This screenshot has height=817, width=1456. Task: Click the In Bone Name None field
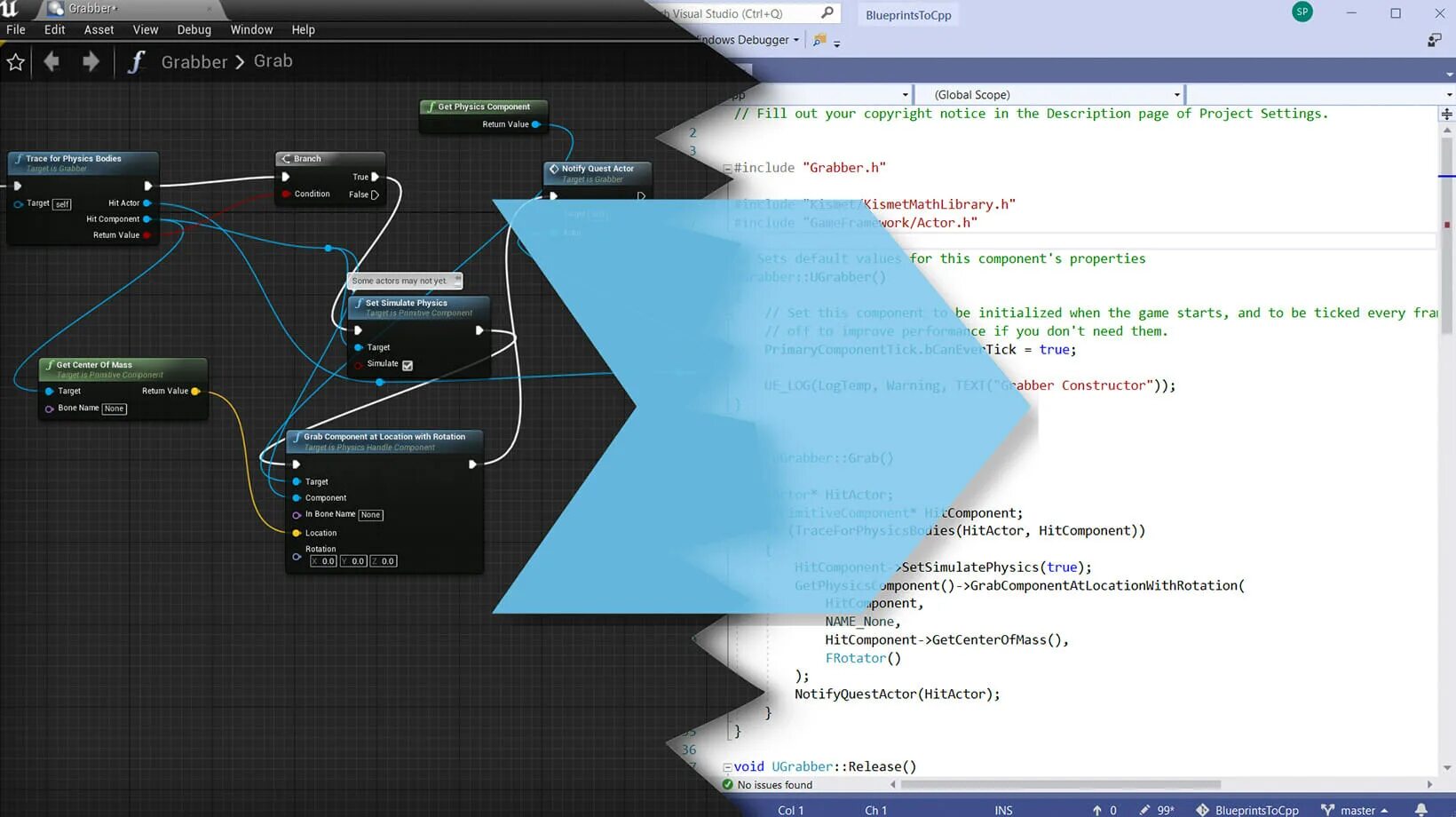[x=370, y=515]
